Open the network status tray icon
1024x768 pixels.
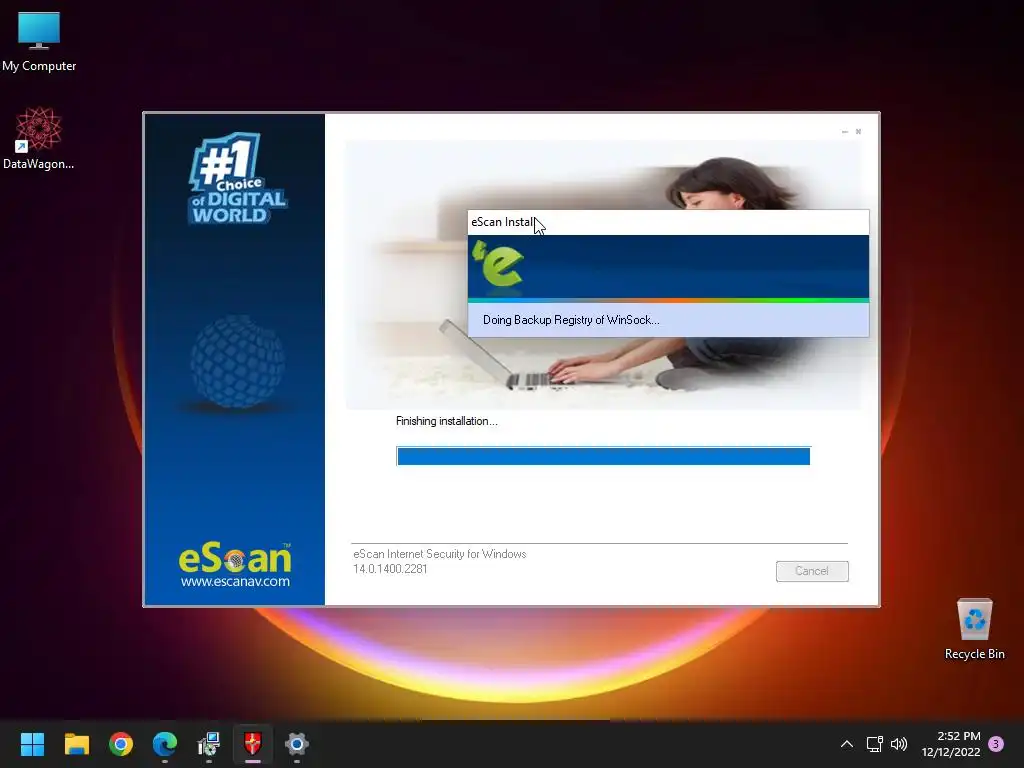coord(874,744)
